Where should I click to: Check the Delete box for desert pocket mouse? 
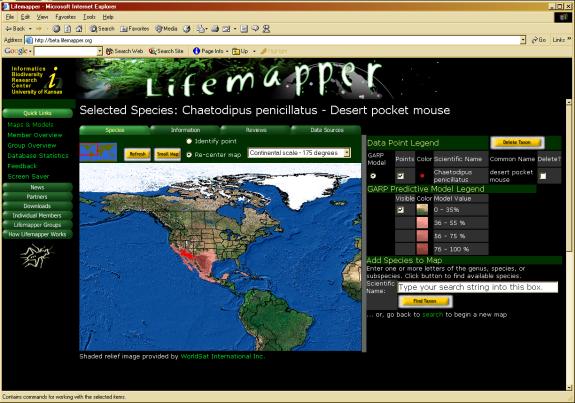[543, 176]
